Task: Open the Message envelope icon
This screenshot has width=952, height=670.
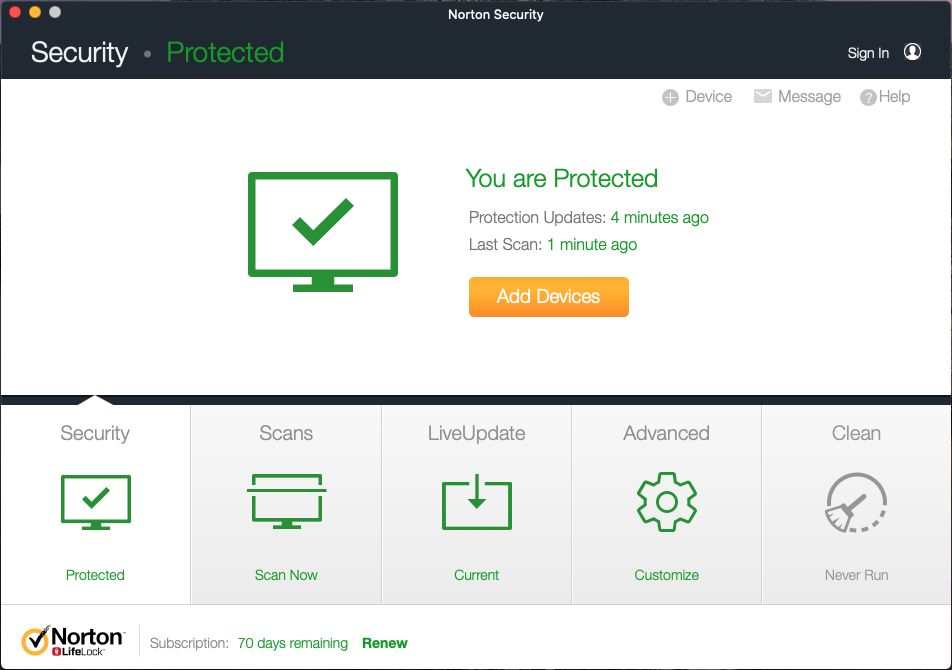Action: click(763, 97)
